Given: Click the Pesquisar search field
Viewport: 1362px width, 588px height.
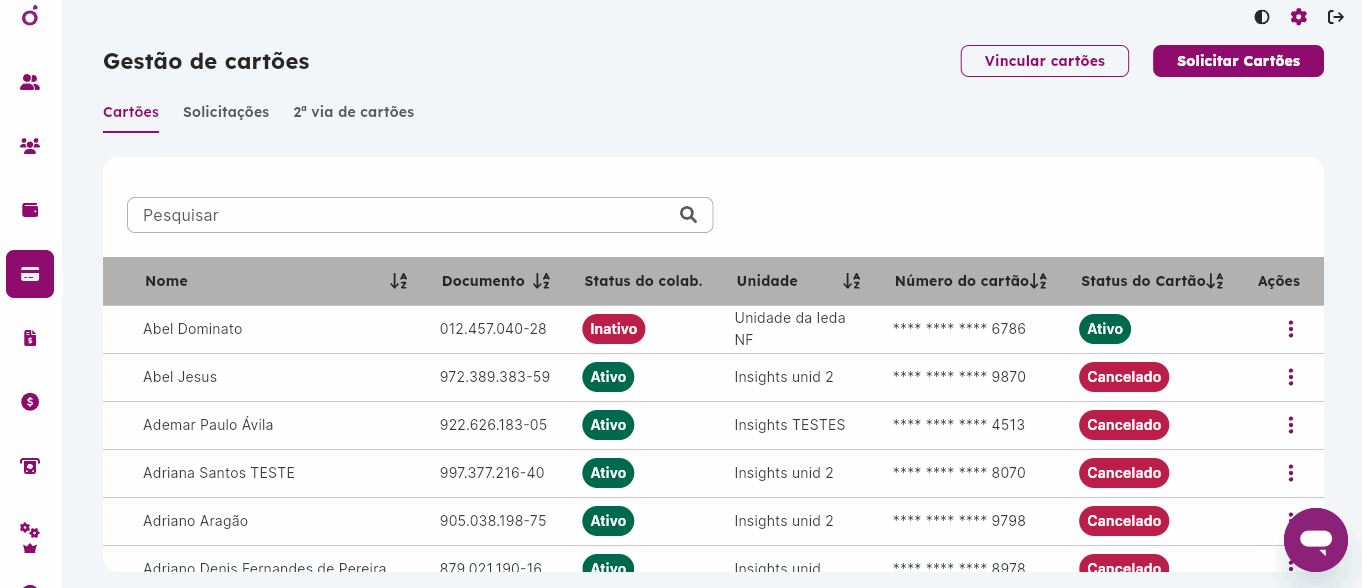Looking at the screenshot, I should coord(405,215).
